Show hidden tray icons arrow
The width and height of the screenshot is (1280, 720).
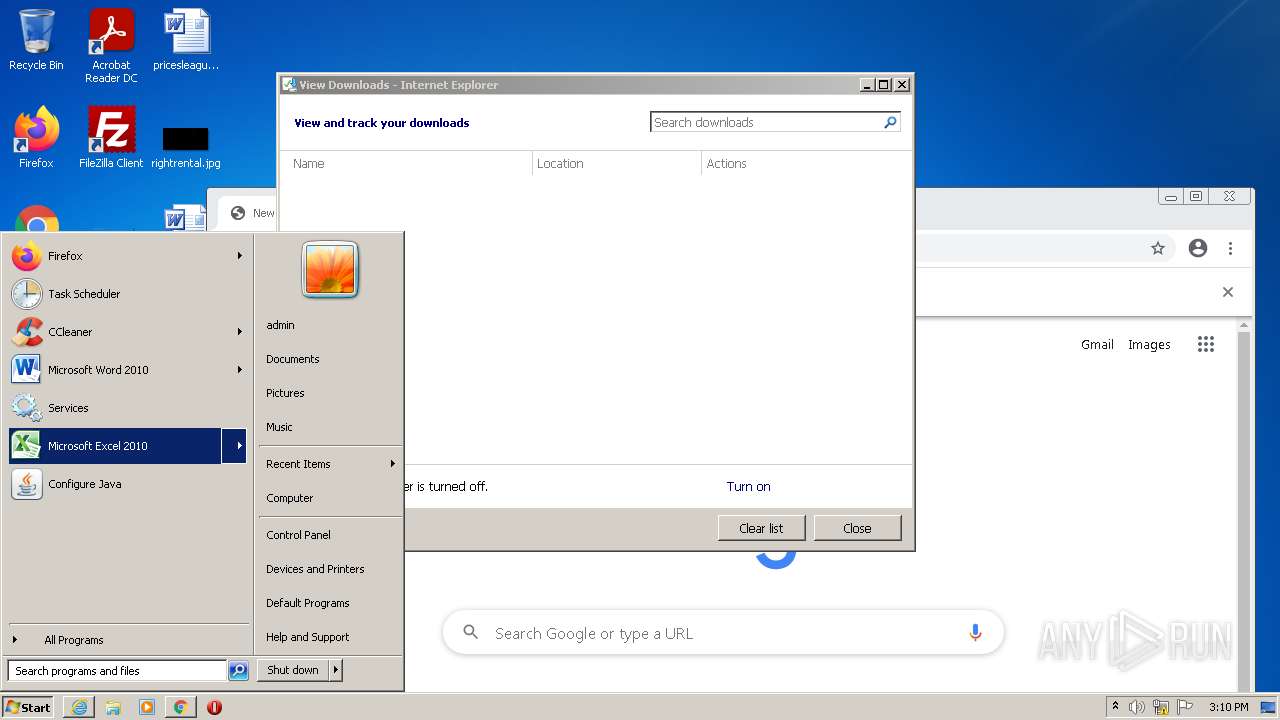coord(1116,707)
